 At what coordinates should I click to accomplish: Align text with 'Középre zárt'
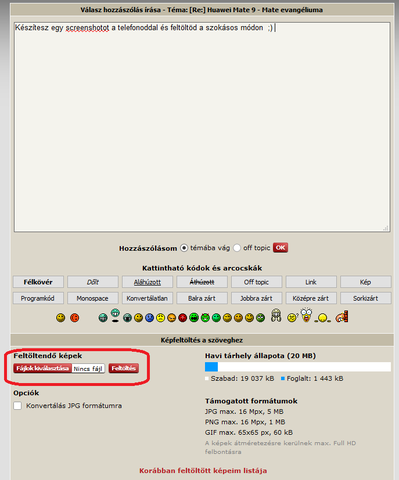tap(311, 298)
